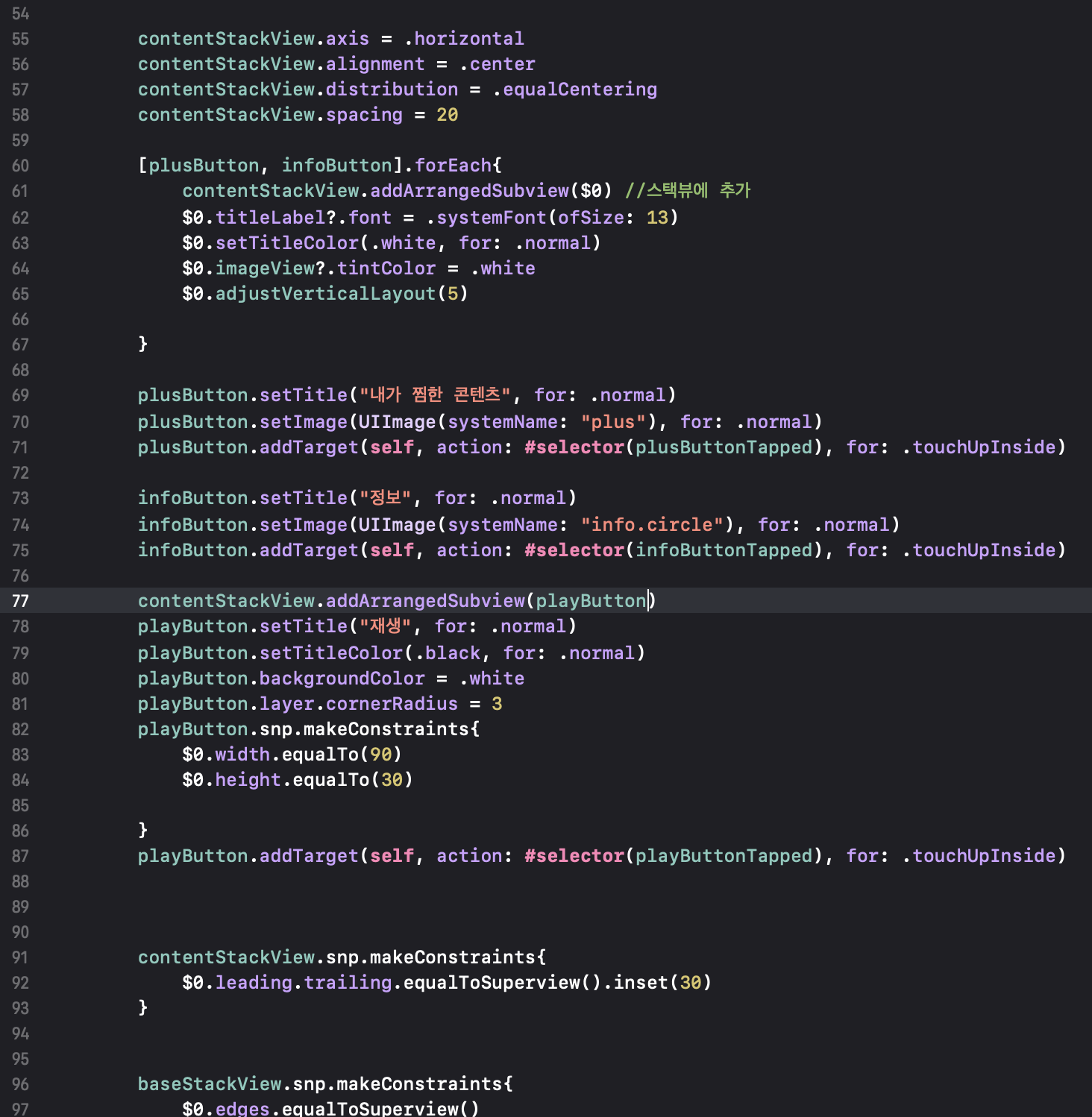
Task: Click the "plus" systemName string
Action: [613, 422]
